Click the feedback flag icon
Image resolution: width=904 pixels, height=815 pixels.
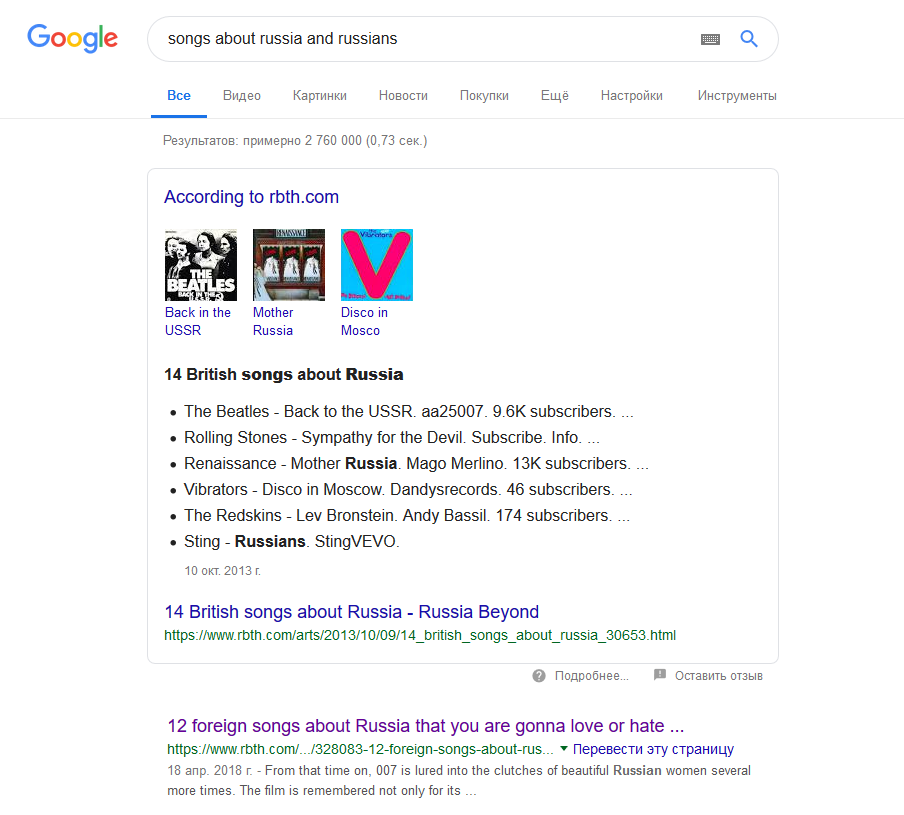660,675
